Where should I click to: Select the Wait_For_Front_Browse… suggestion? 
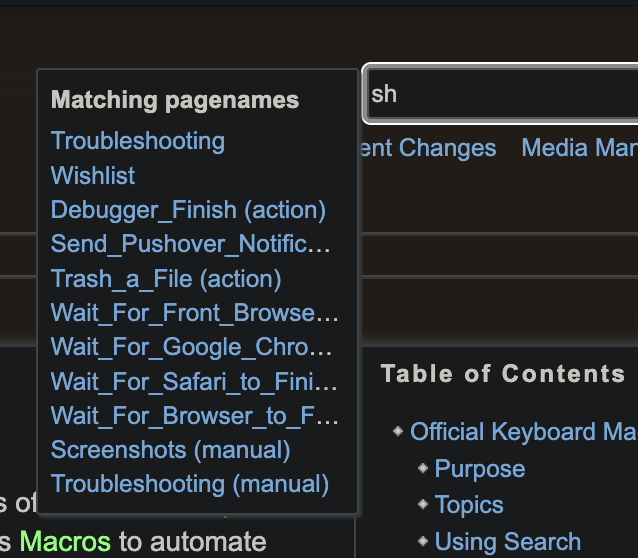195,313
